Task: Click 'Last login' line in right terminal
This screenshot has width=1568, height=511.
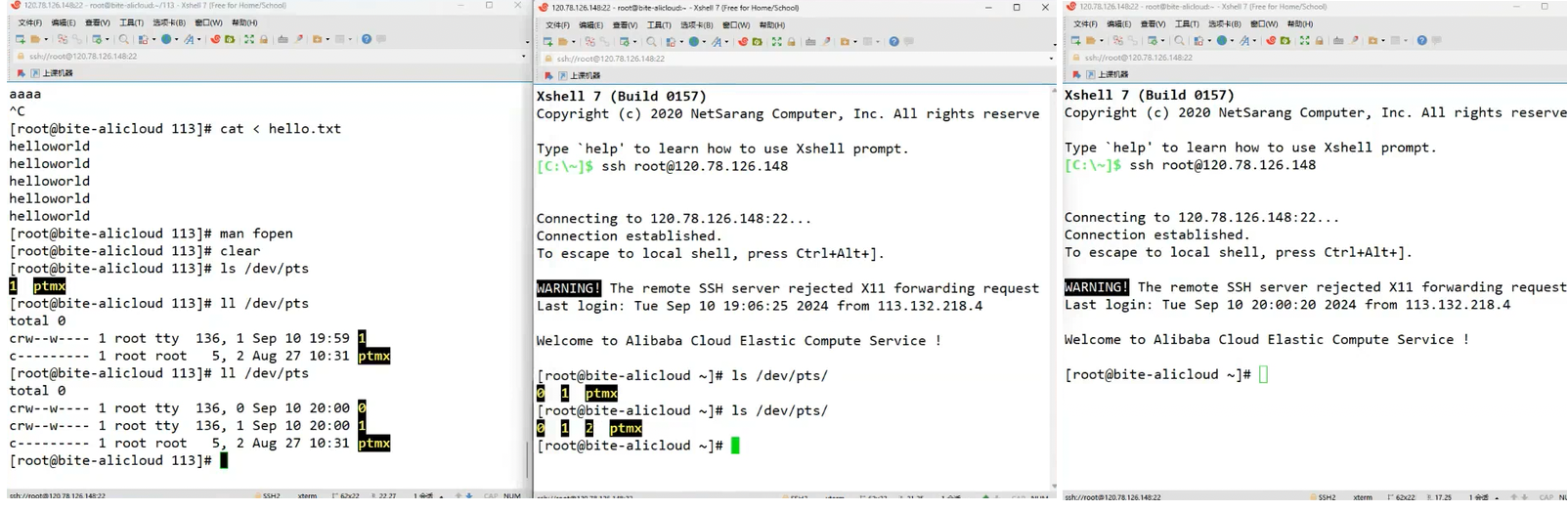Action: click(1287, 305)
